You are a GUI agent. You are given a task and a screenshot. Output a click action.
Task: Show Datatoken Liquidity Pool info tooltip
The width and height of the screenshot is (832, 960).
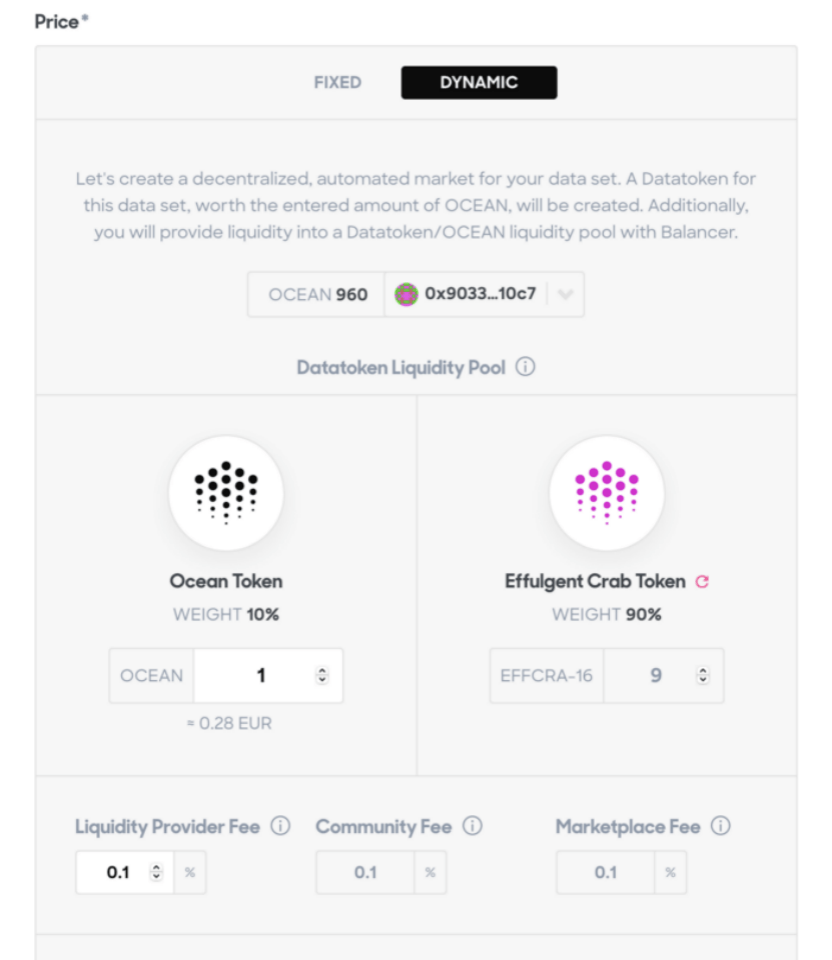(x=526, y=367)
